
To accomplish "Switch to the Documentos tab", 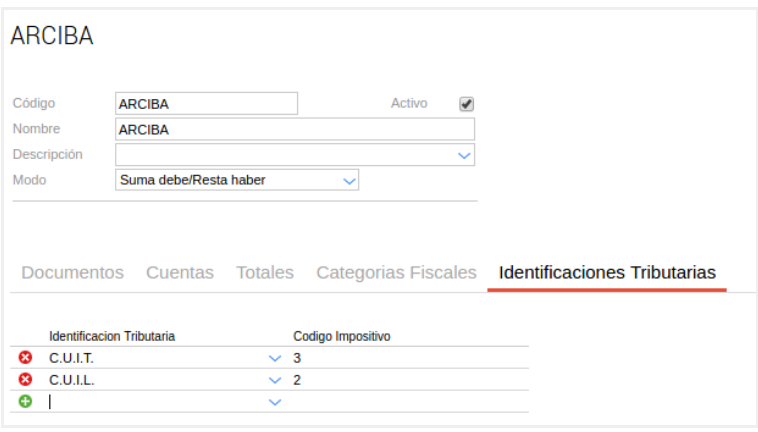I will click(73, 272).
